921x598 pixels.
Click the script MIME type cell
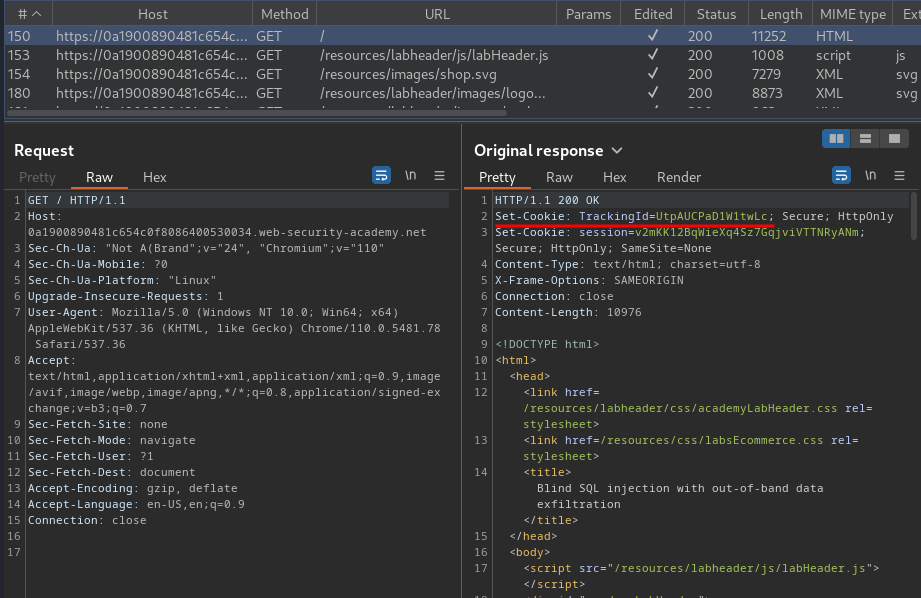pyautogui.click(x=833, y=55)
